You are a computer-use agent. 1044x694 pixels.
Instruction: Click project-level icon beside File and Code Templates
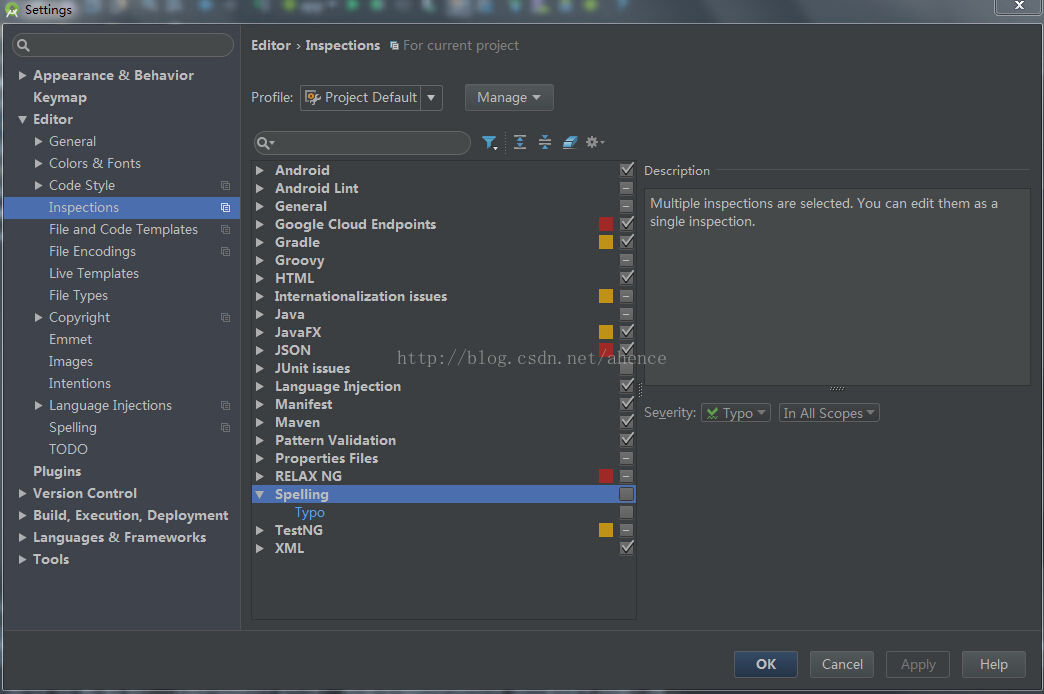point(226,229)
